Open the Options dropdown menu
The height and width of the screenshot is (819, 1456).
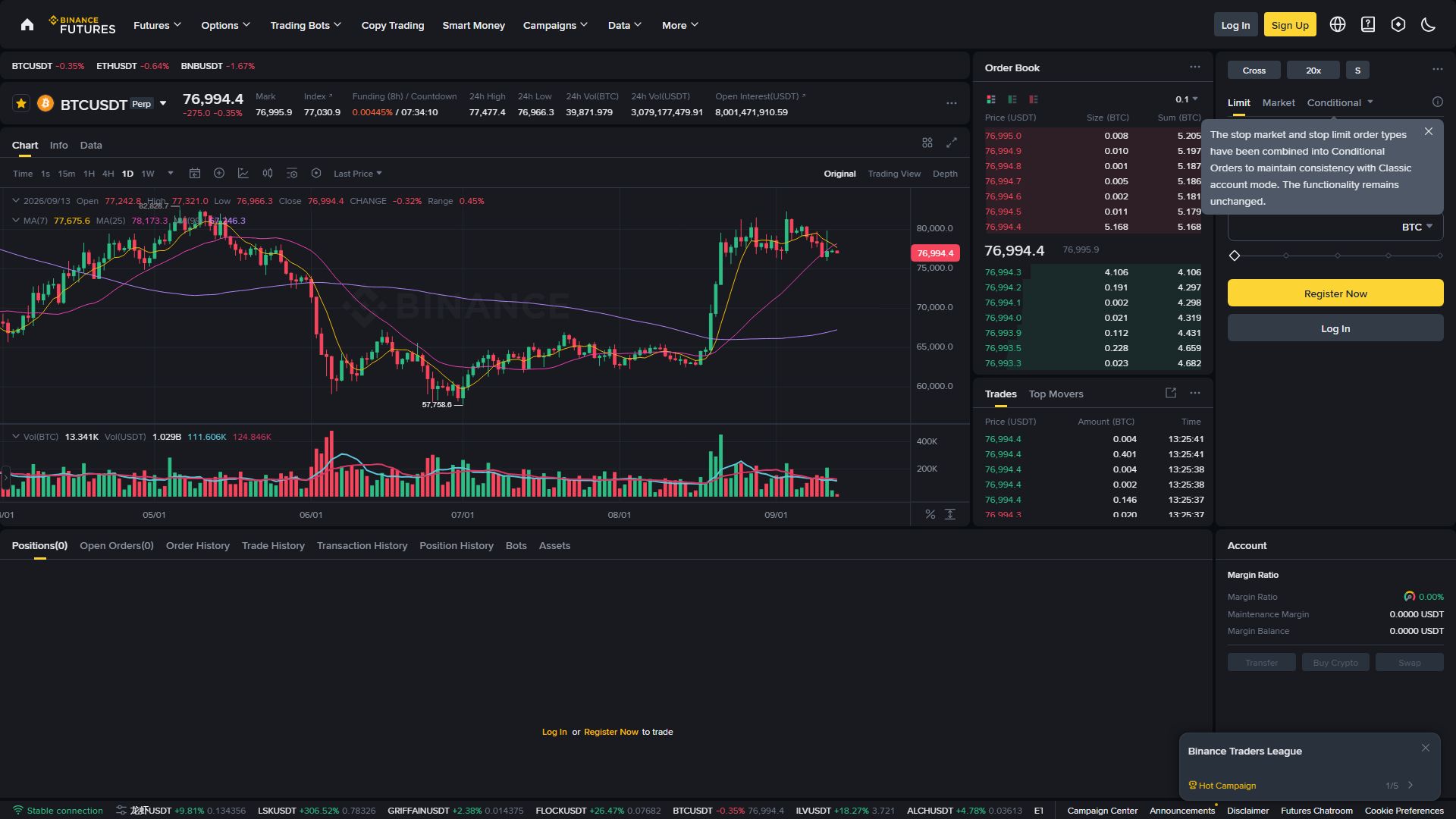coord(225,25)
